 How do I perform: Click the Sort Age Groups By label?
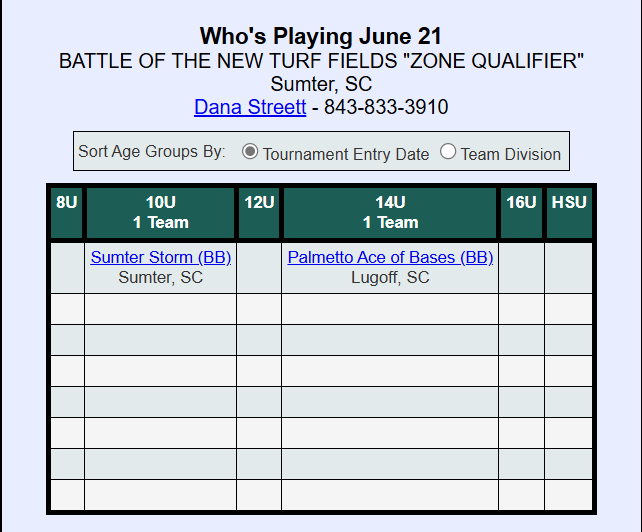[x=152, y=152]
